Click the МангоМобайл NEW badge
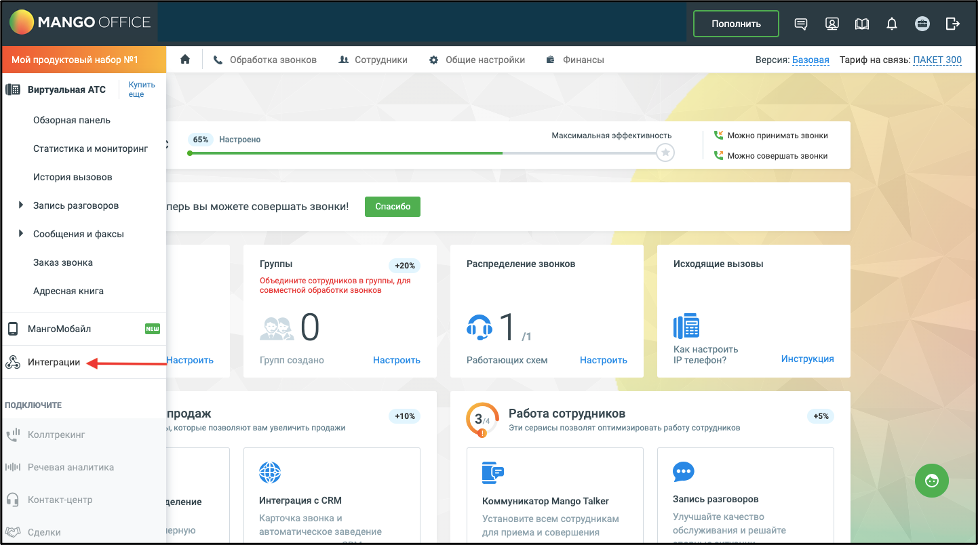 click(152, 328)
